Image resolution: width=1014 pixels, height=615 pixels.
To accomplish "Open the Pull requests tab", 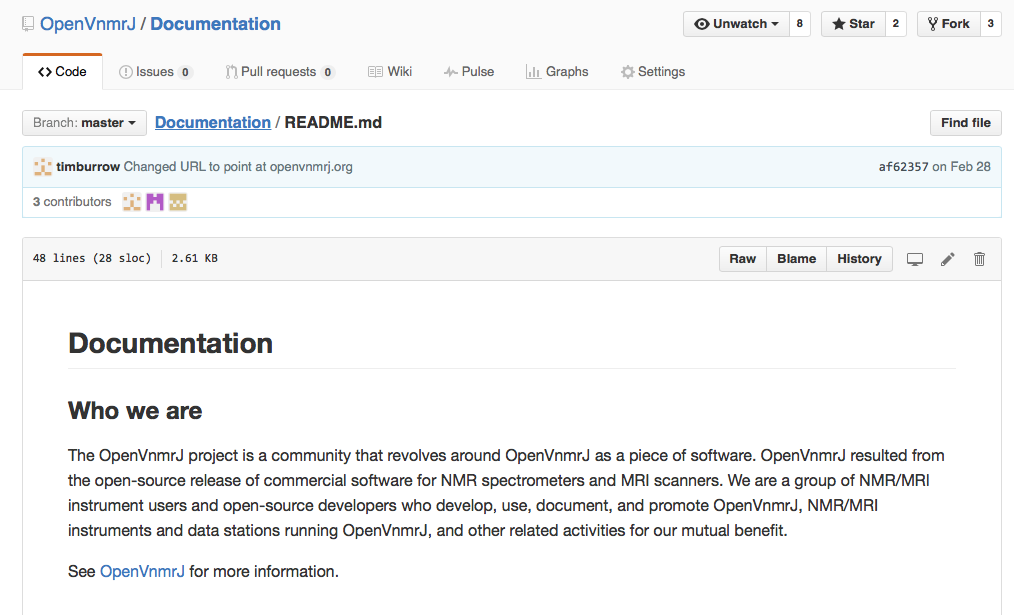I will tap(279, 72).
